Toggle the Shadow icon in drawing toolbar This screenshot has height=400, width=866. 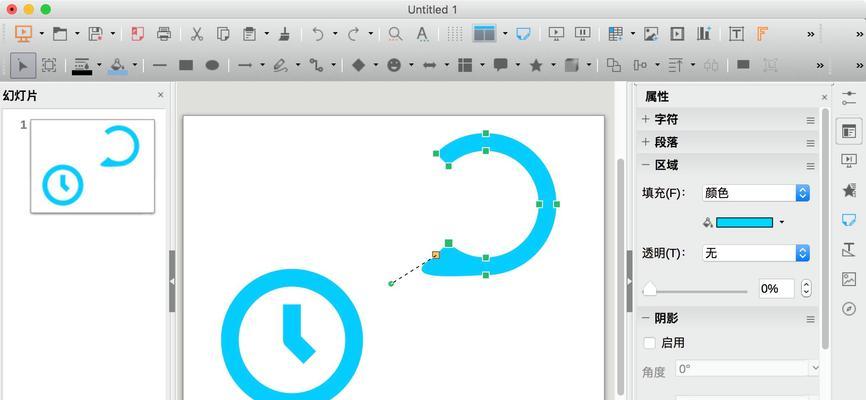click(x=743, y=65)
